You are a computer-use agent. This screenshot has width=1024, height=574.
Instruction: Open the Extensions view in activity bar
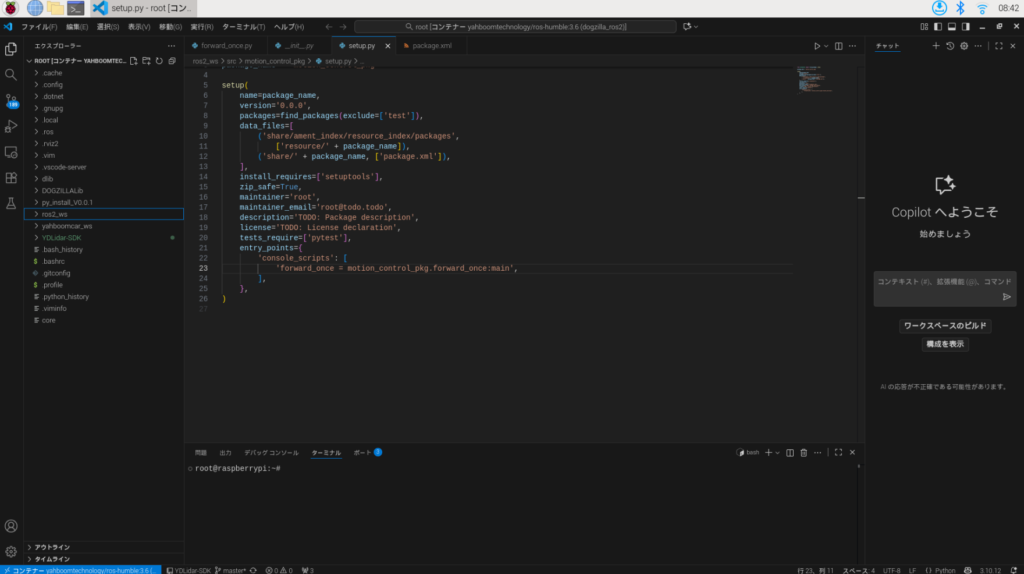pos(11,178)
